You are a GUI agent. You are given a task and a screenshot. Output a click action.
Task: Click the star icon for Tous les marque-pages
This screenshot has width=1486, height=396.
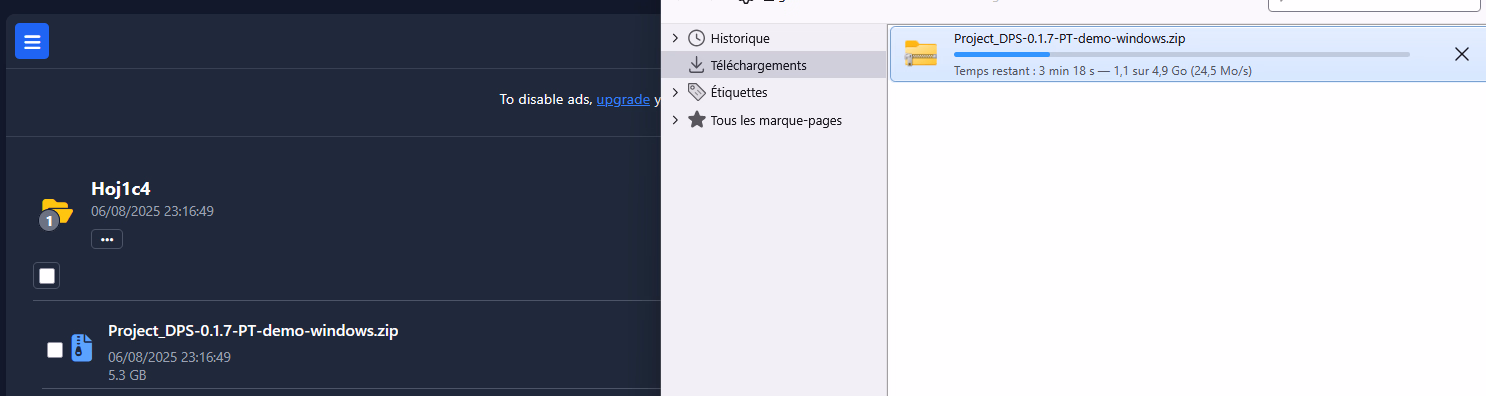[697, 120]
